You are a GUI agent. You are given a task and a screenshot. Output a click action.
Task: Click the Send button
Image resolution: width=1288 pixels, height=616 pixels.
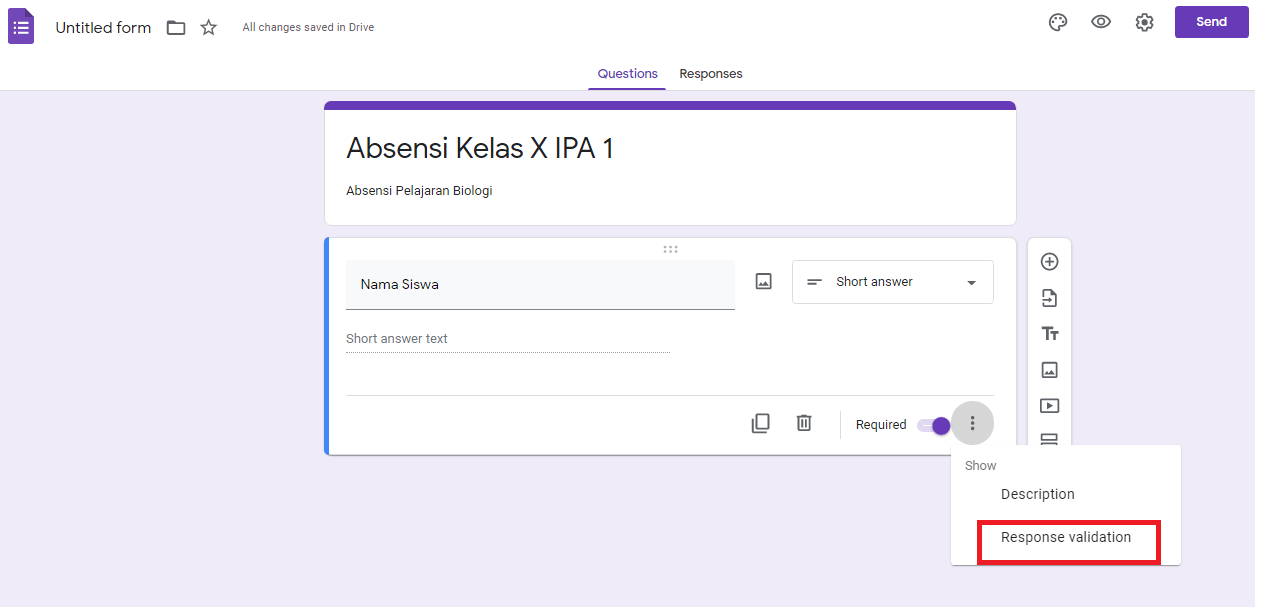tap(1211, 21)
